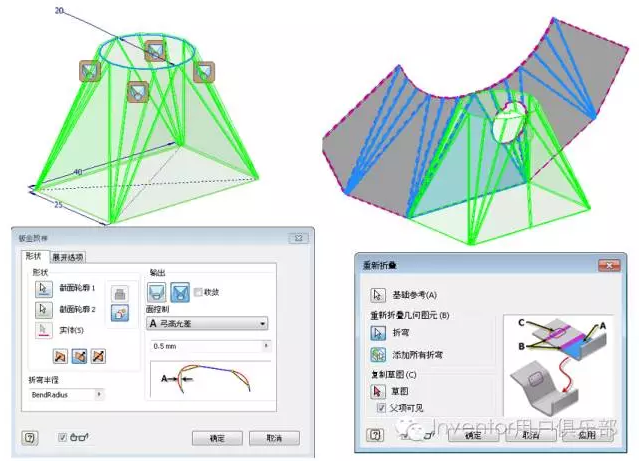This screenshot has height=465, width=639.
Task: Select the 截面轮廓 1 profile picker icon
Action: 42,288
